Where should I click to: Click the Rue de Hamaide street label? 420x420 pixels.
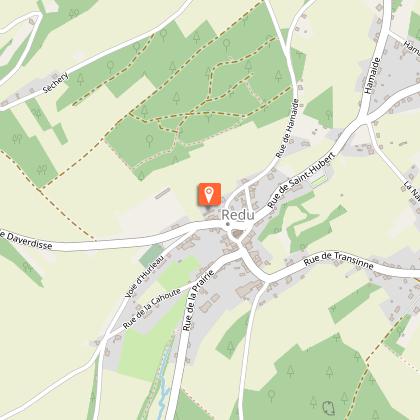tap(287, 128)
